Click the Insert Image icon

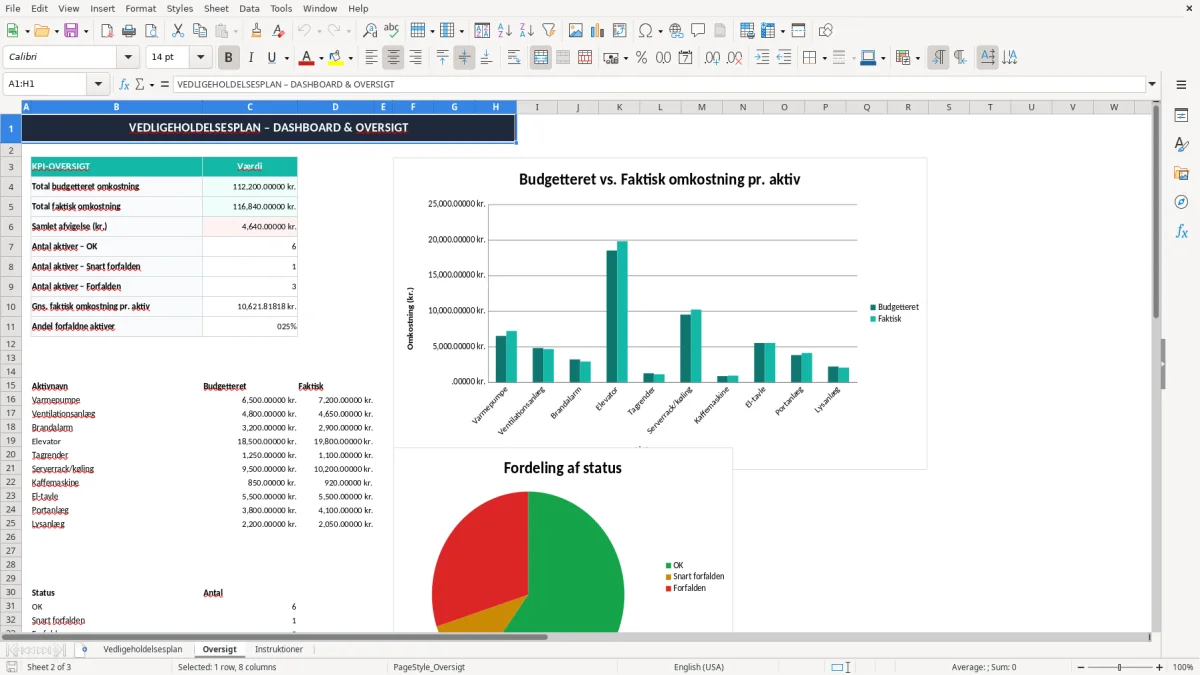pos(576,31)
